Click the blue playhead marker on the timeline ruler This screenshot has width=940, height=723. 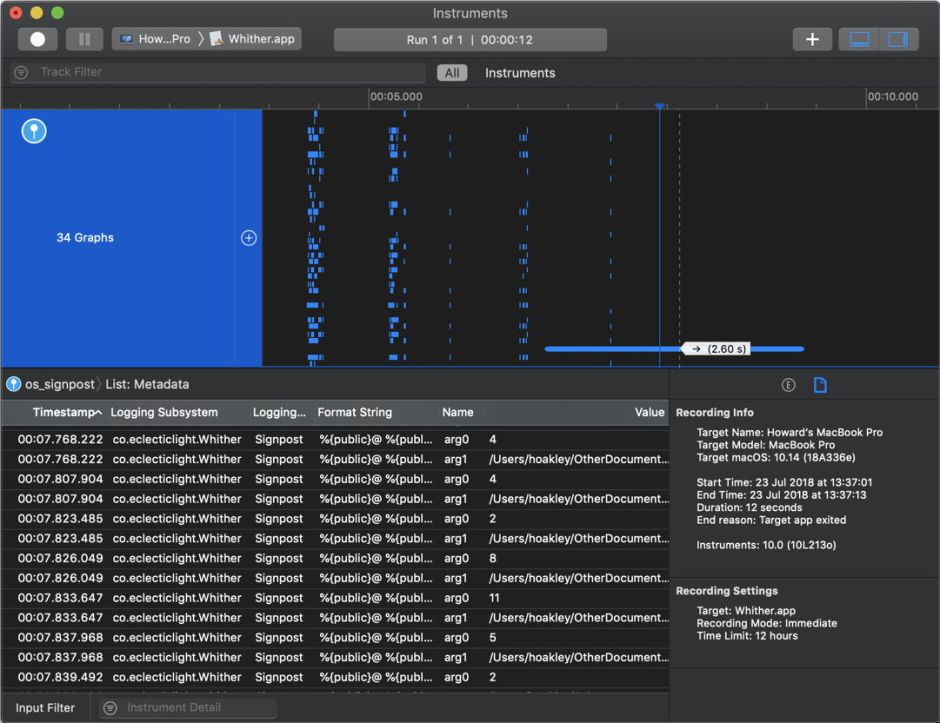pyautogui.click(x=659, y=105)
